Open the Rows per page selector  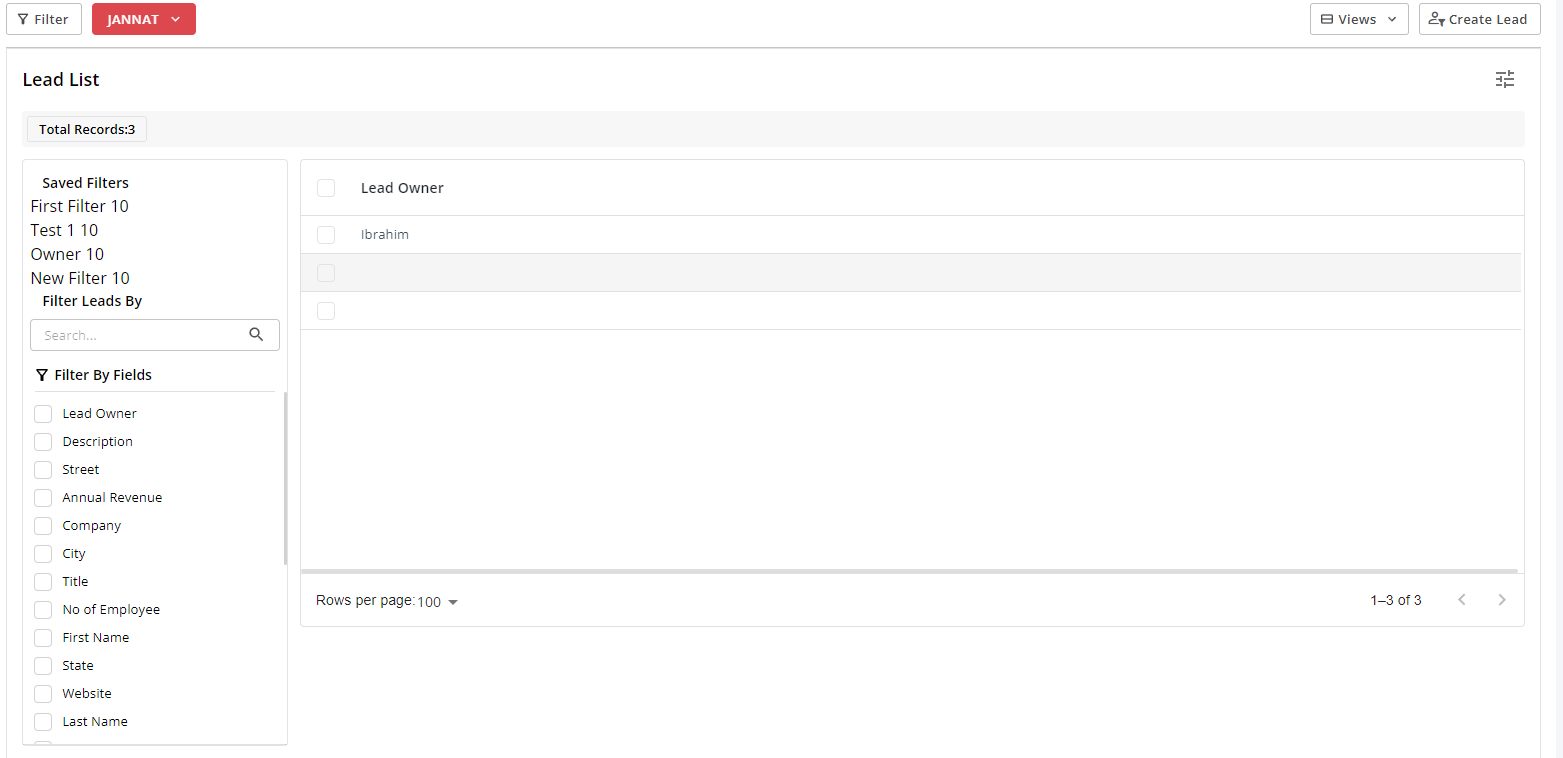coord(437,602)
